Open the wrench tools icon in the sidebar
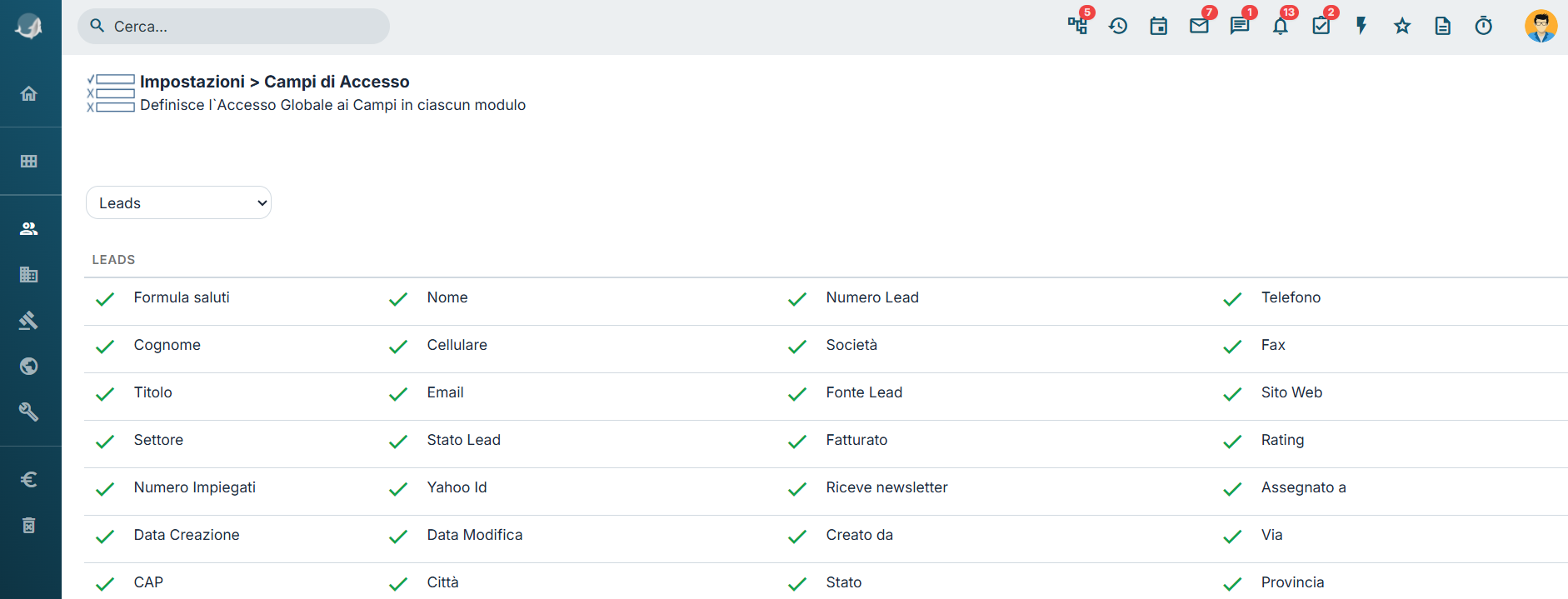The height and width of the screenshot is (599, 1568). 29,412
